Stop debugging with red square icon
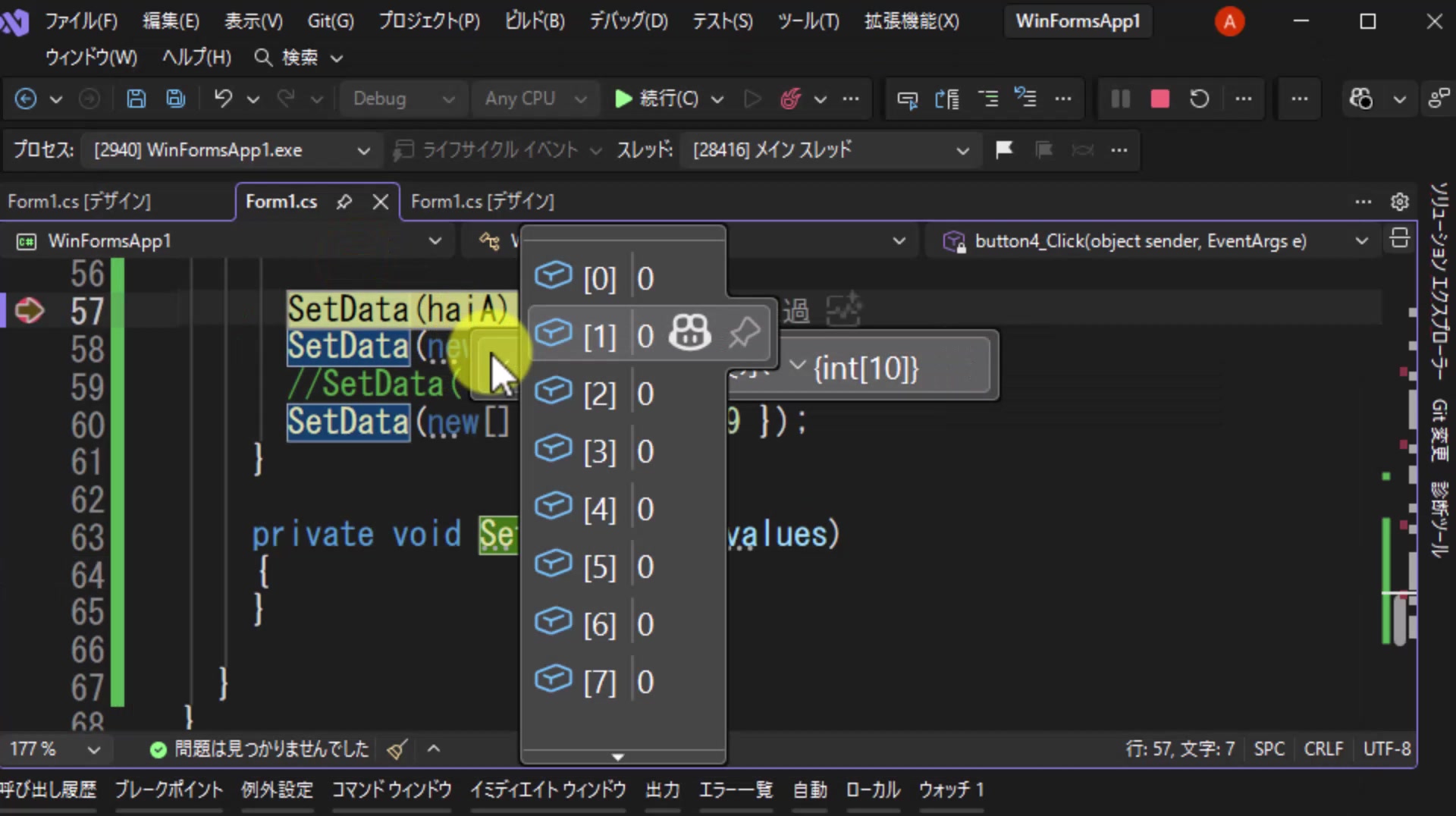1456x816 pixels. pos(1159,99)
